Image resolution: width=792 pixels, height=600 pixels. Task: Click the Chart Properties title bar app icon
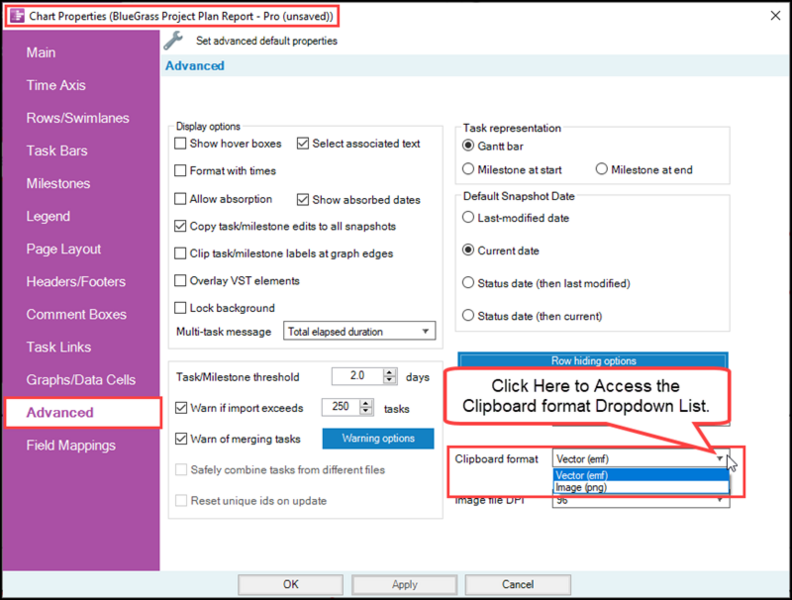coord(17,16)
